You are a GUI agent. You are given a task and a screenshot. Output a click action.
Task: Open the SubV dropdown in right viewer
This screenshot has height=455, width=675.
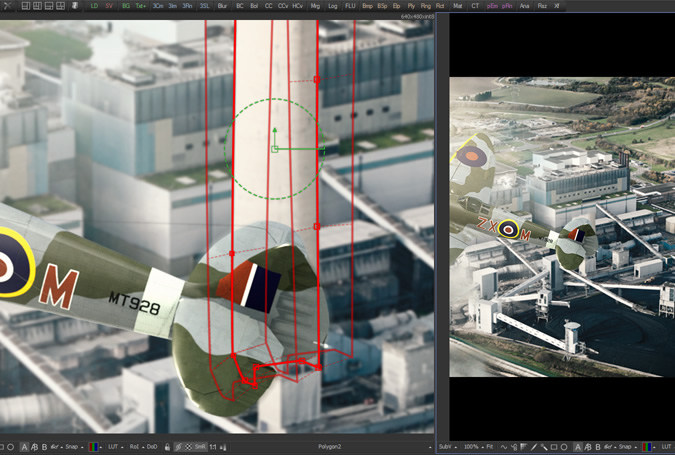click(x=446, y=447)
